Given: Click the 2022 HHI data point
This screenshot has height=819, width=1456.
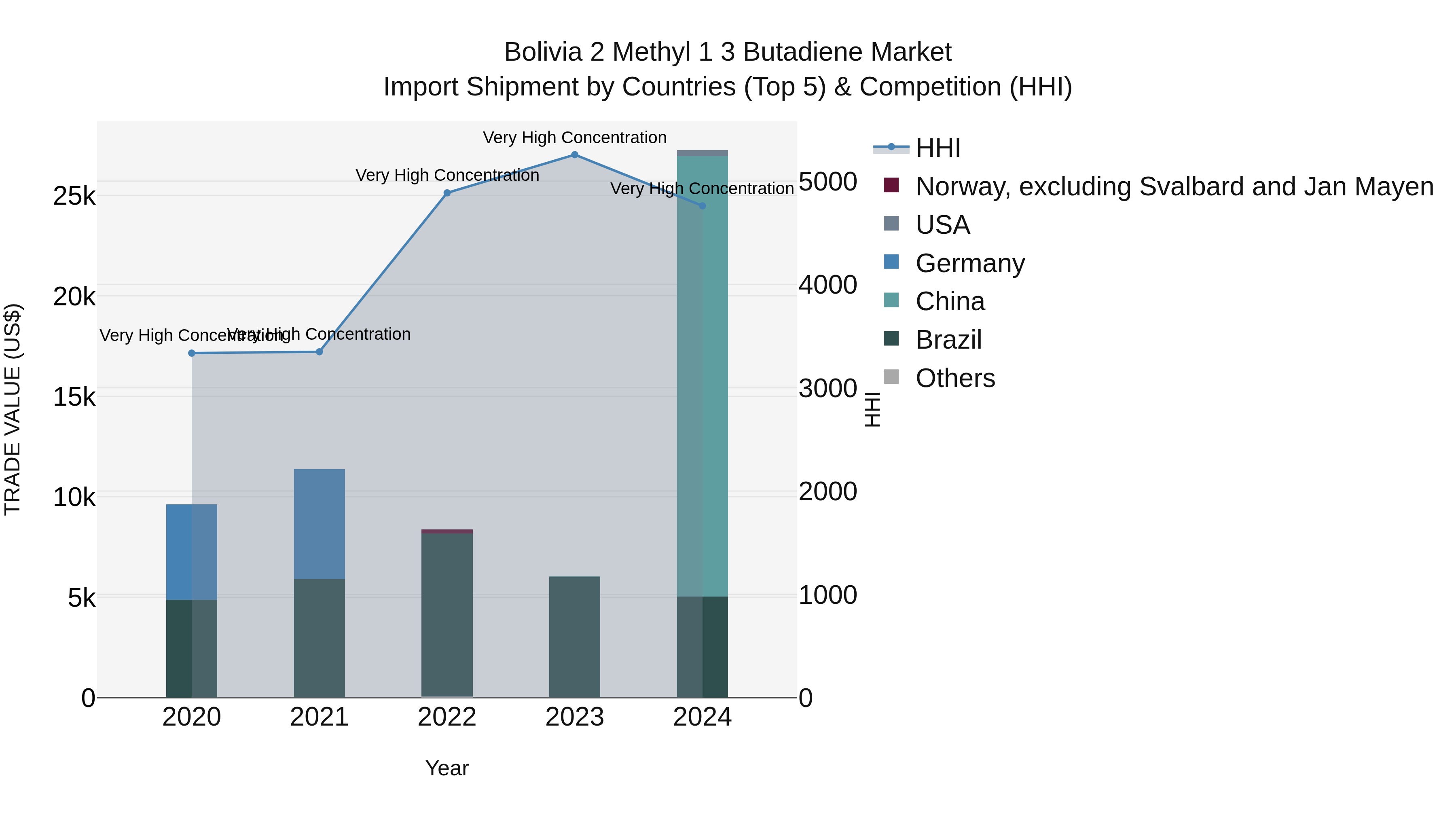Looking at the screenshot, I should coord(447,193).
